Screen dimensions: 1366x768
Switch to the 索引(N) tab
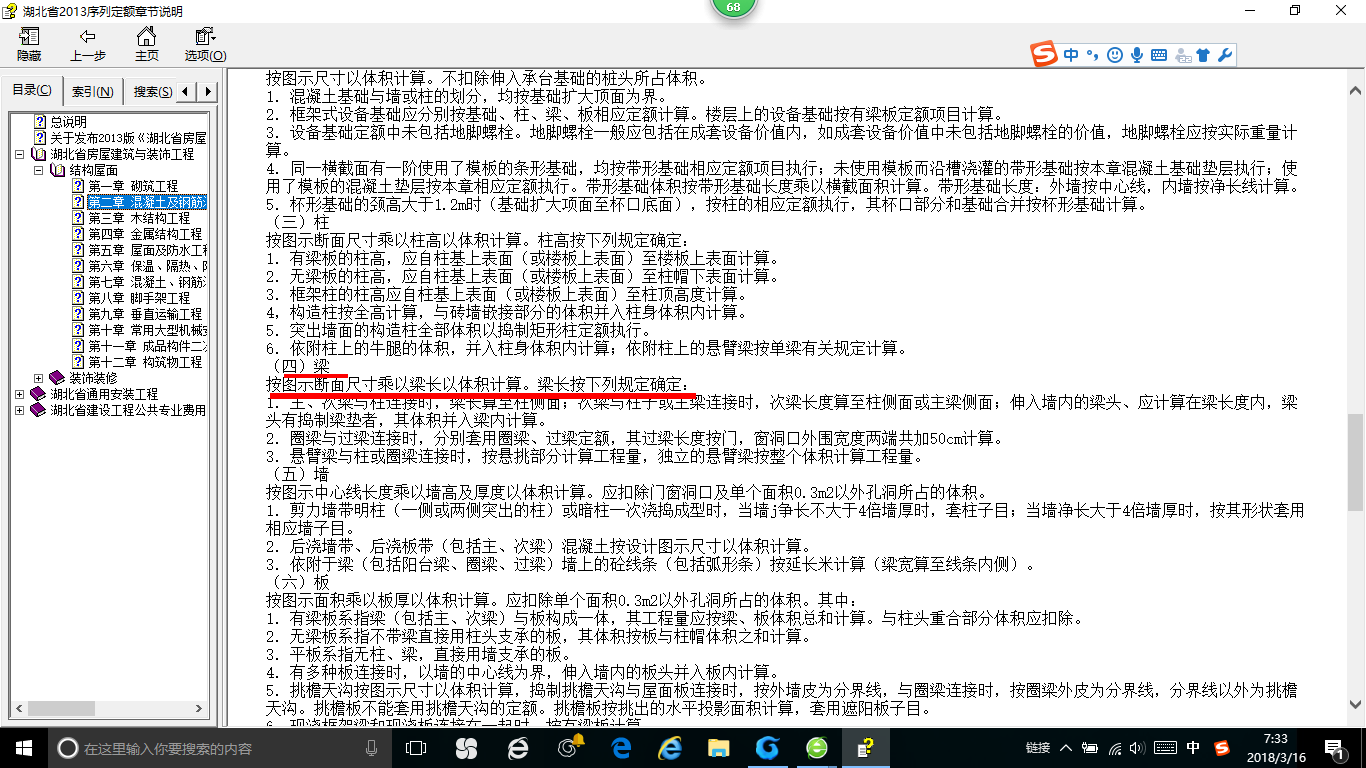92,91
